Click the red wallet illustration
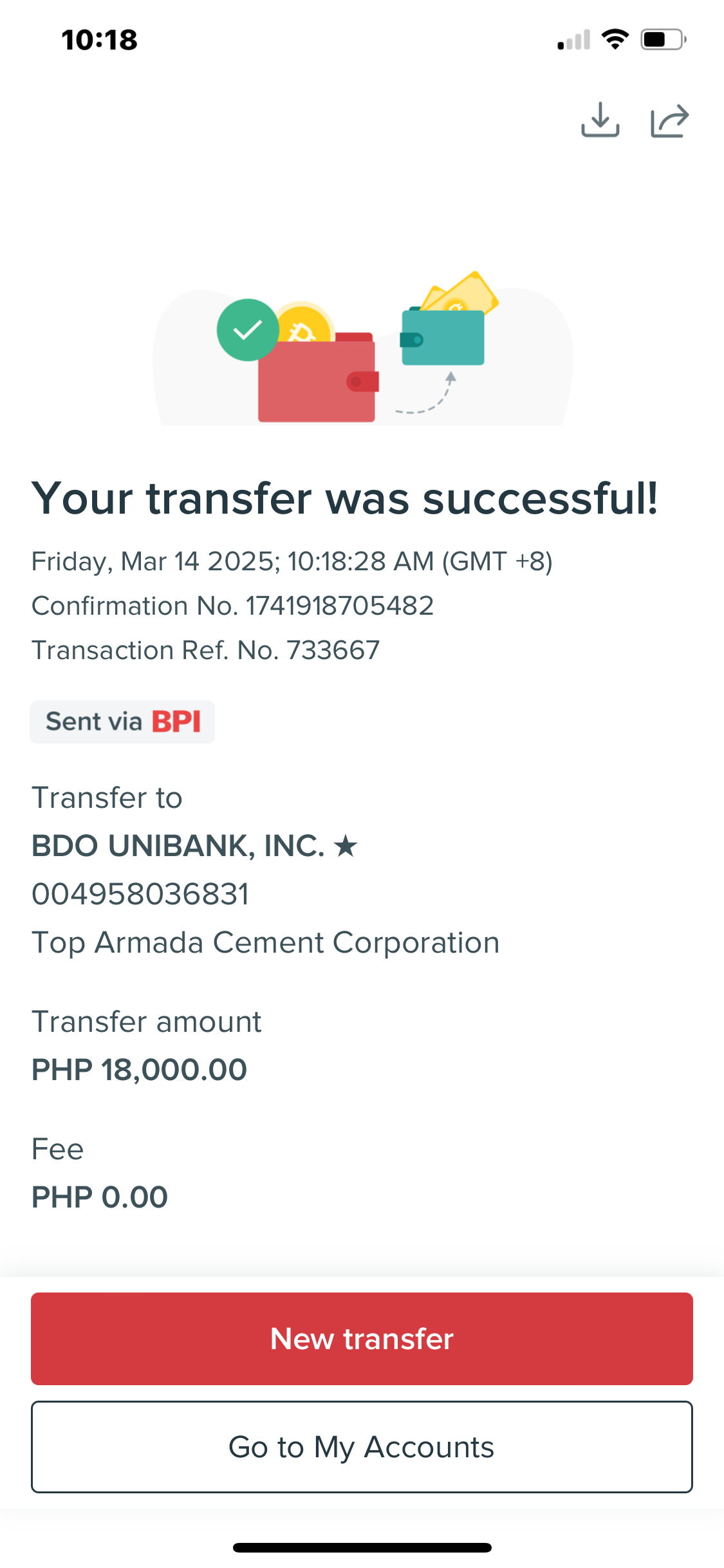 coord(317,380)
